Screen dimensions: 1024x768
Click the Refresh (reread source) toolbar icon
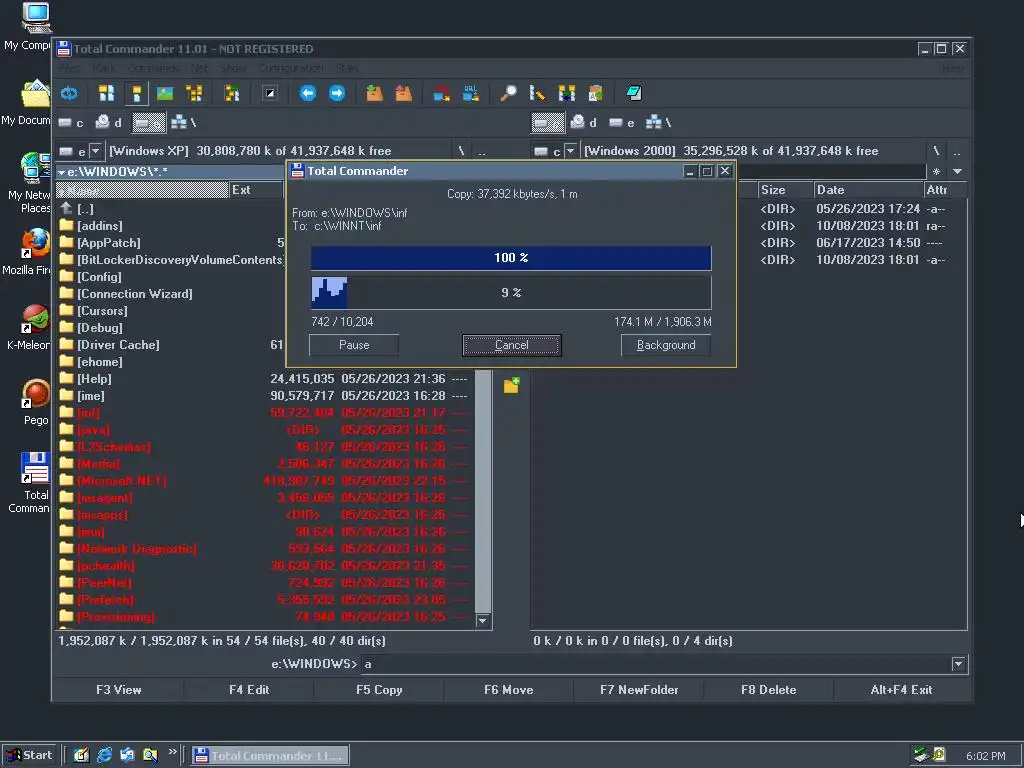(x=69, y=93)
